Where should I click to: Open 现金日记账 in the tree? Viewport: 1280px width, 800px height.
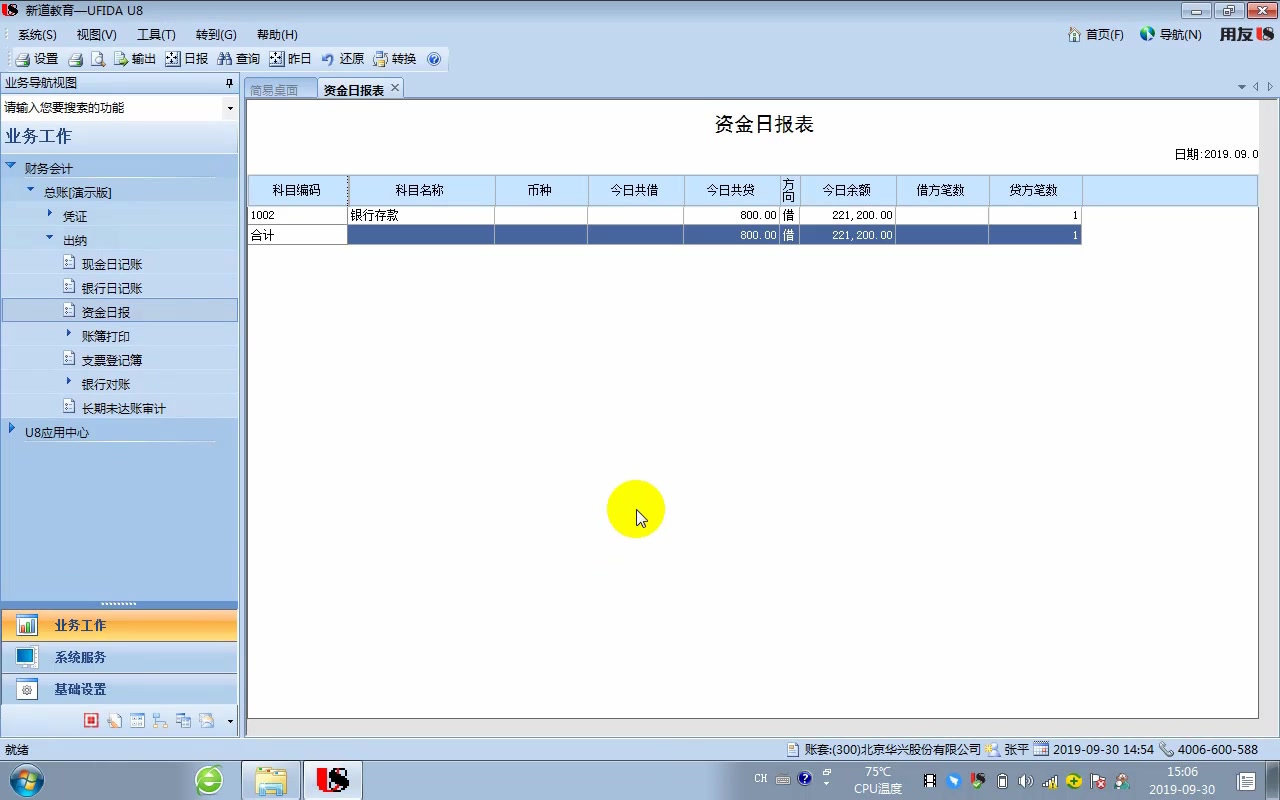click(112, 264)
